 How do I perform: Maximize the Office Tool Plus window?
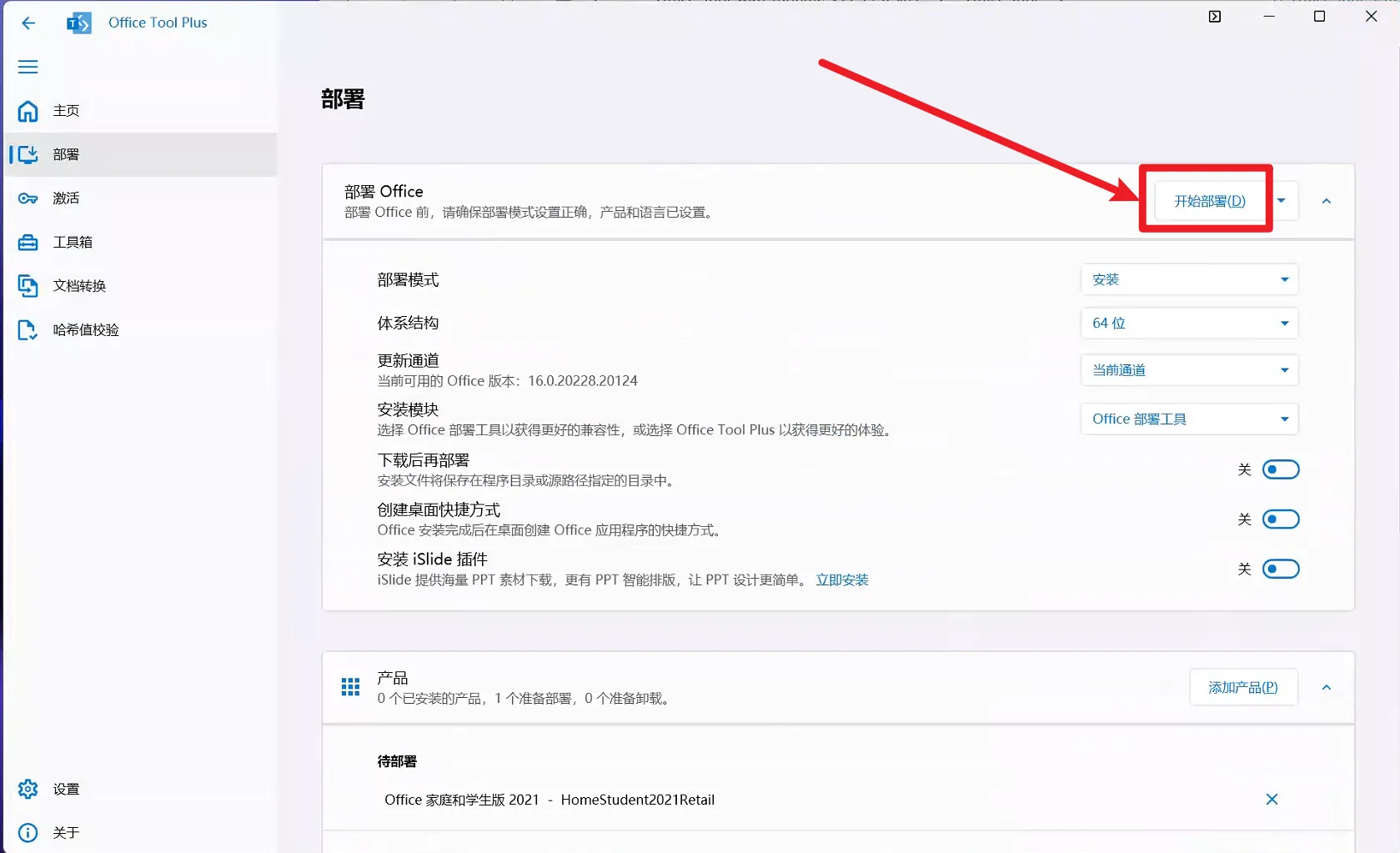(x=1319, y=17)
